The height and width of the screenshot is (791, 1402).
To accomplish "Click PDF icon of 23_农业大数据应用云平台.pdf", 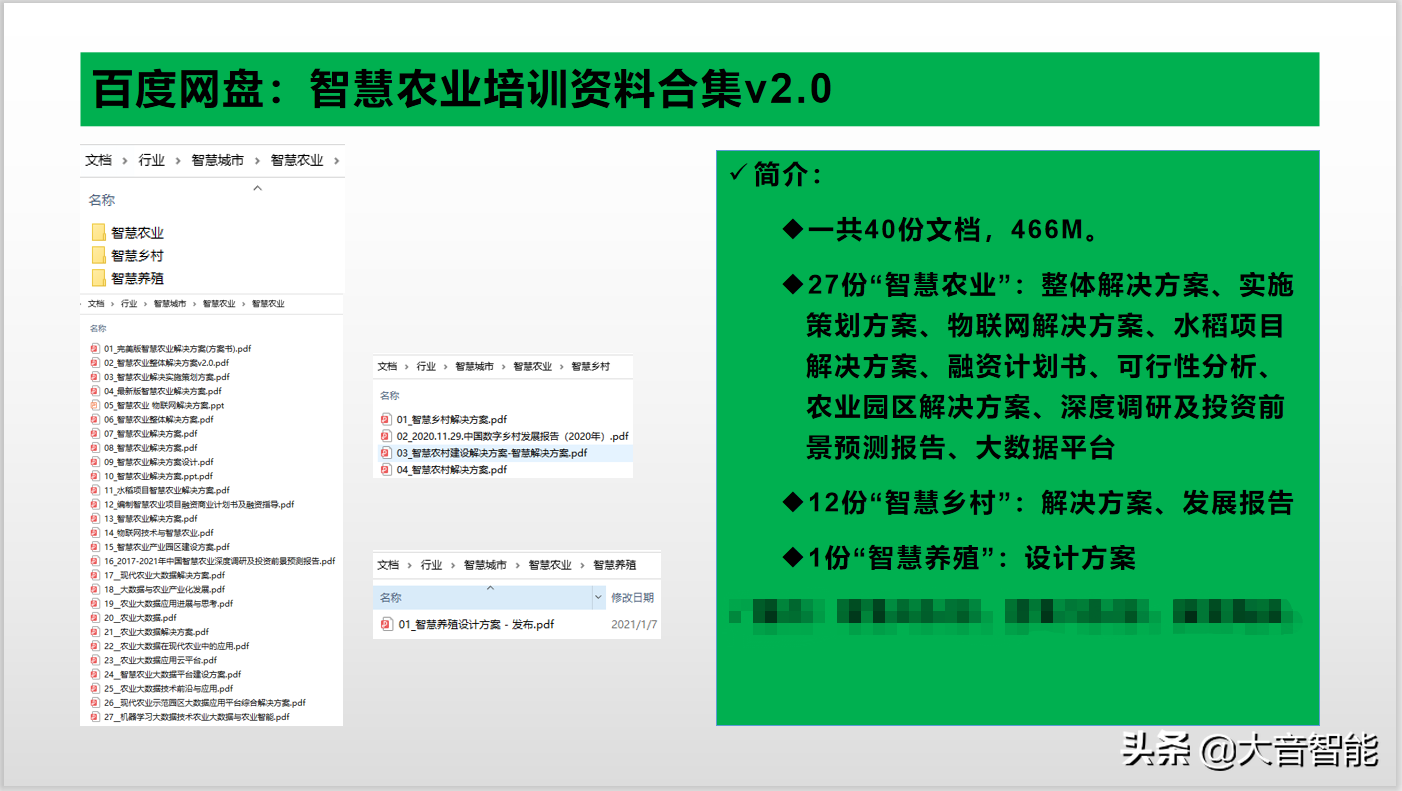I will pos(95,660).
